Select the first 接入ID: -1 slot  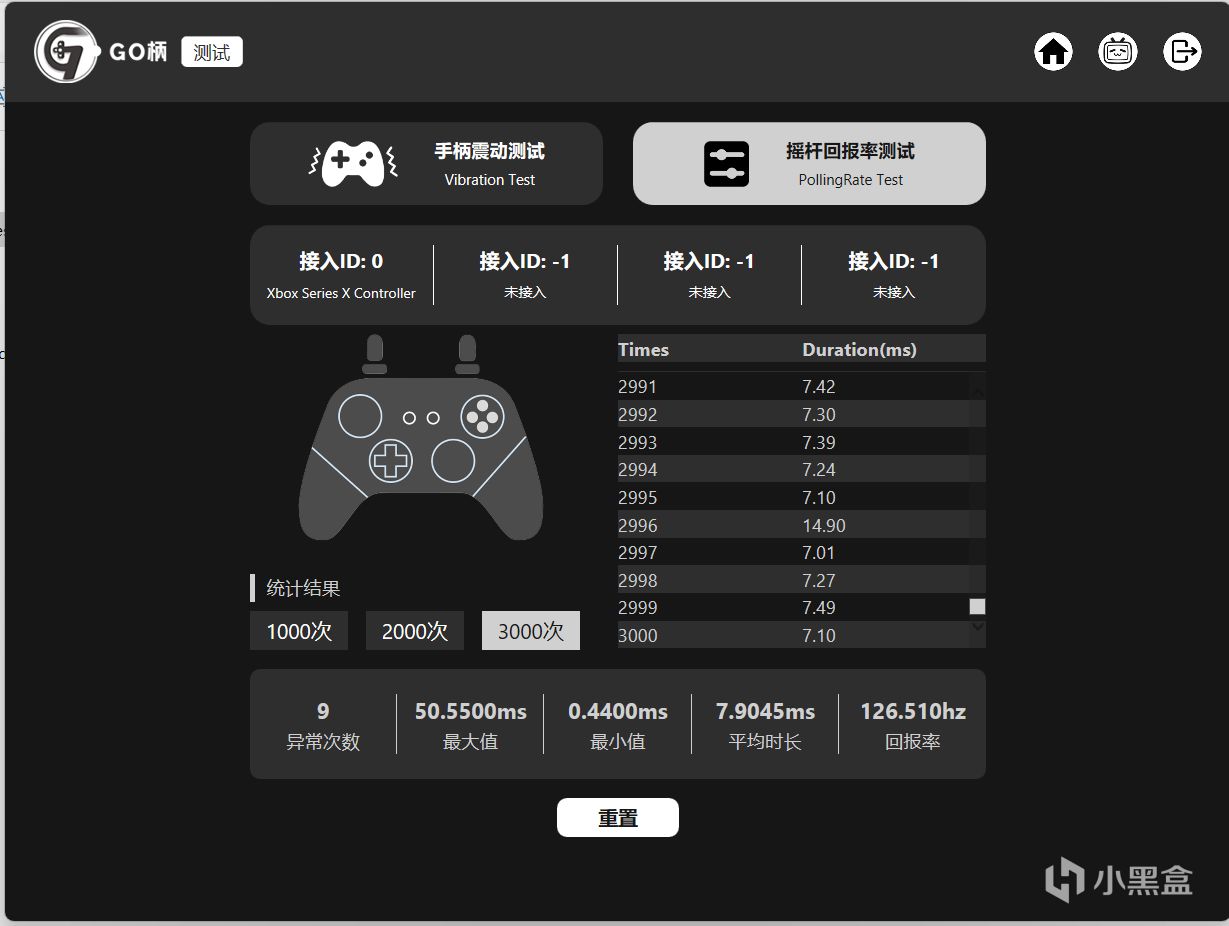[525, 275]
